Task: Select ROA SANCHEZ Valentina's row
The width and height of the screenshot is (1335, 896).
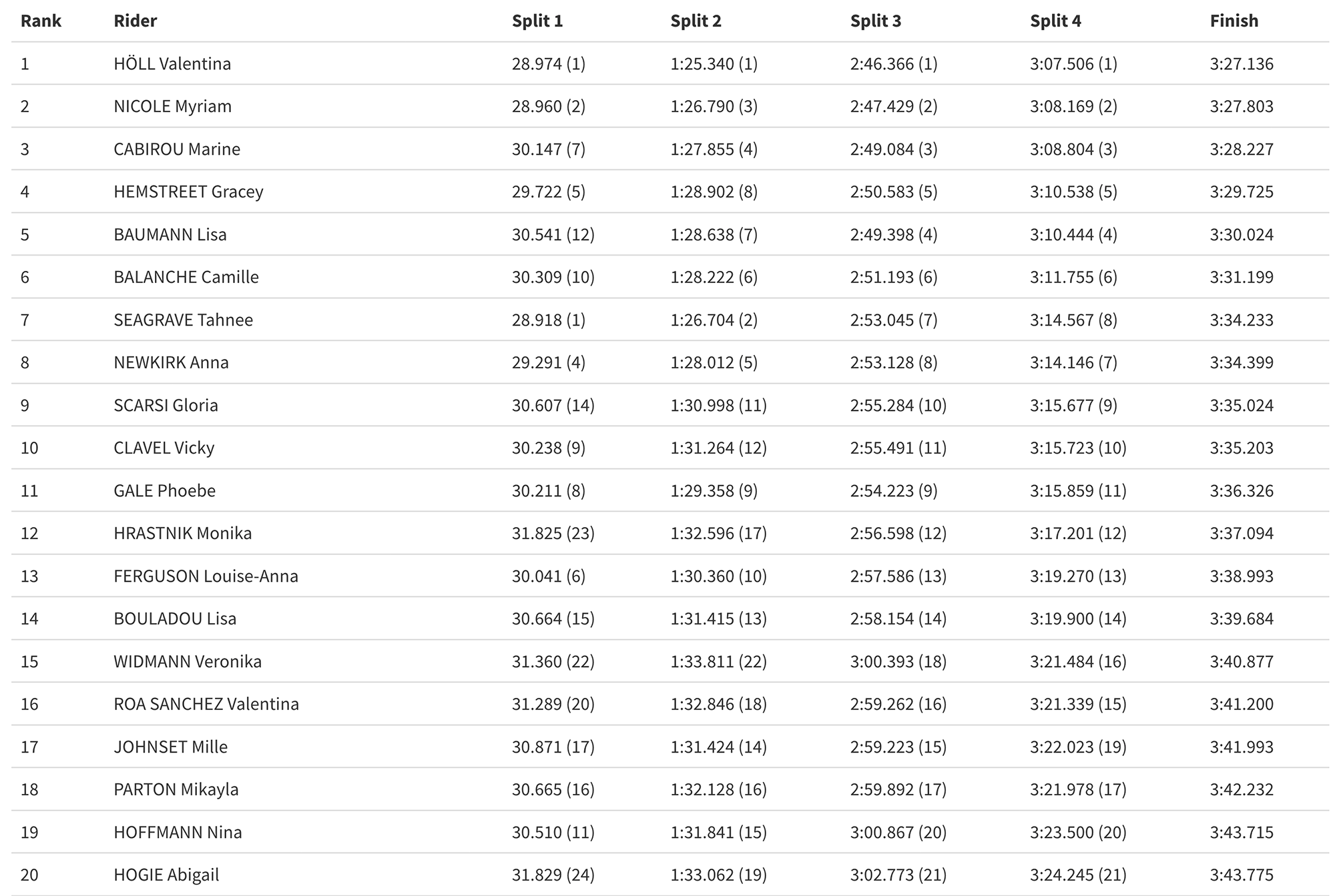Action: pos(670,704)
